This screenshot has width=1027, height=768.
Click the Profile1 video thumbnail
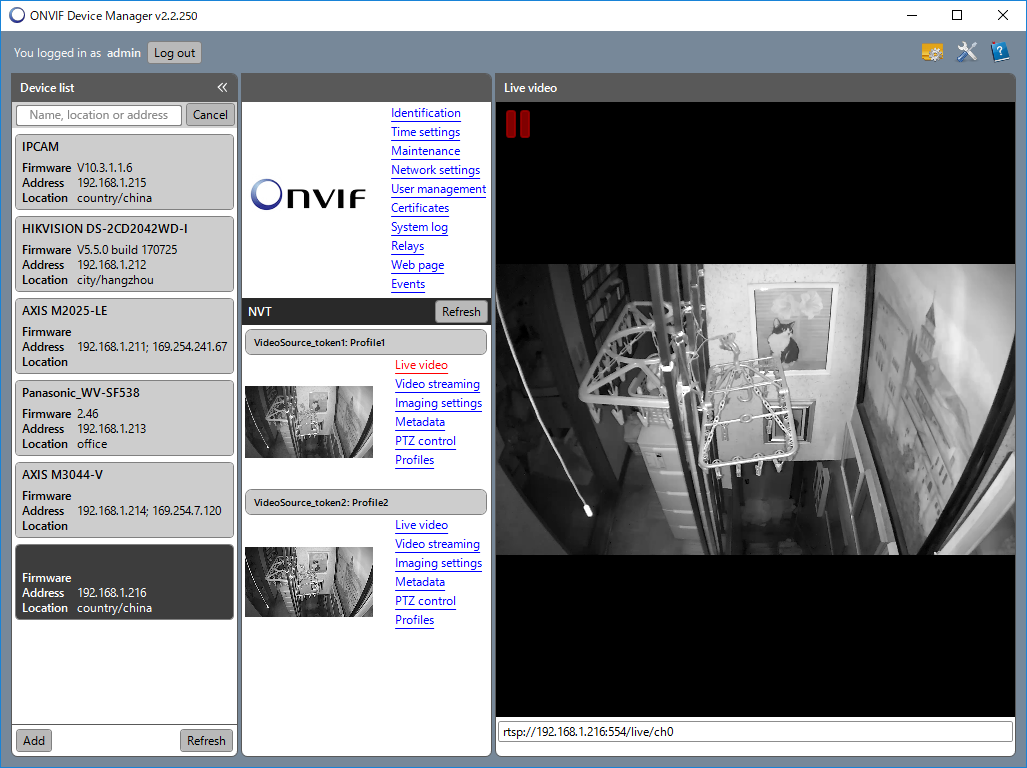pos(309,422)
